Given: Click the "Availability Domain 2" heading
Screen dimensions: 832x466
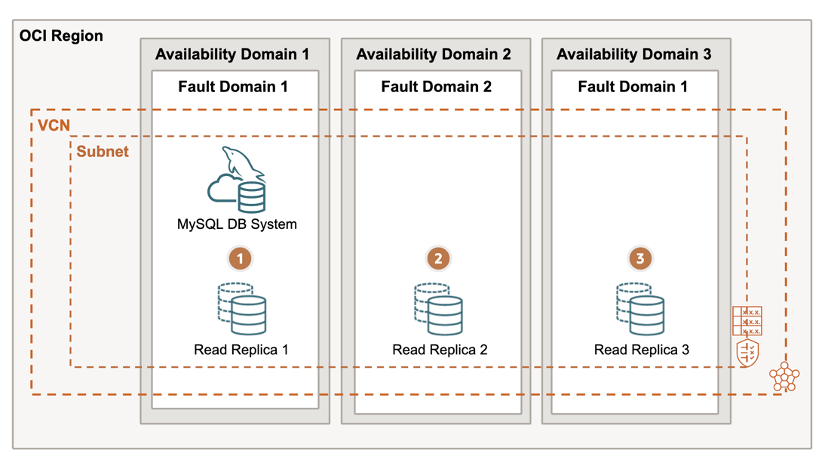Looking at the screenshot, I should pyautogui.click(x=434, y=54).
